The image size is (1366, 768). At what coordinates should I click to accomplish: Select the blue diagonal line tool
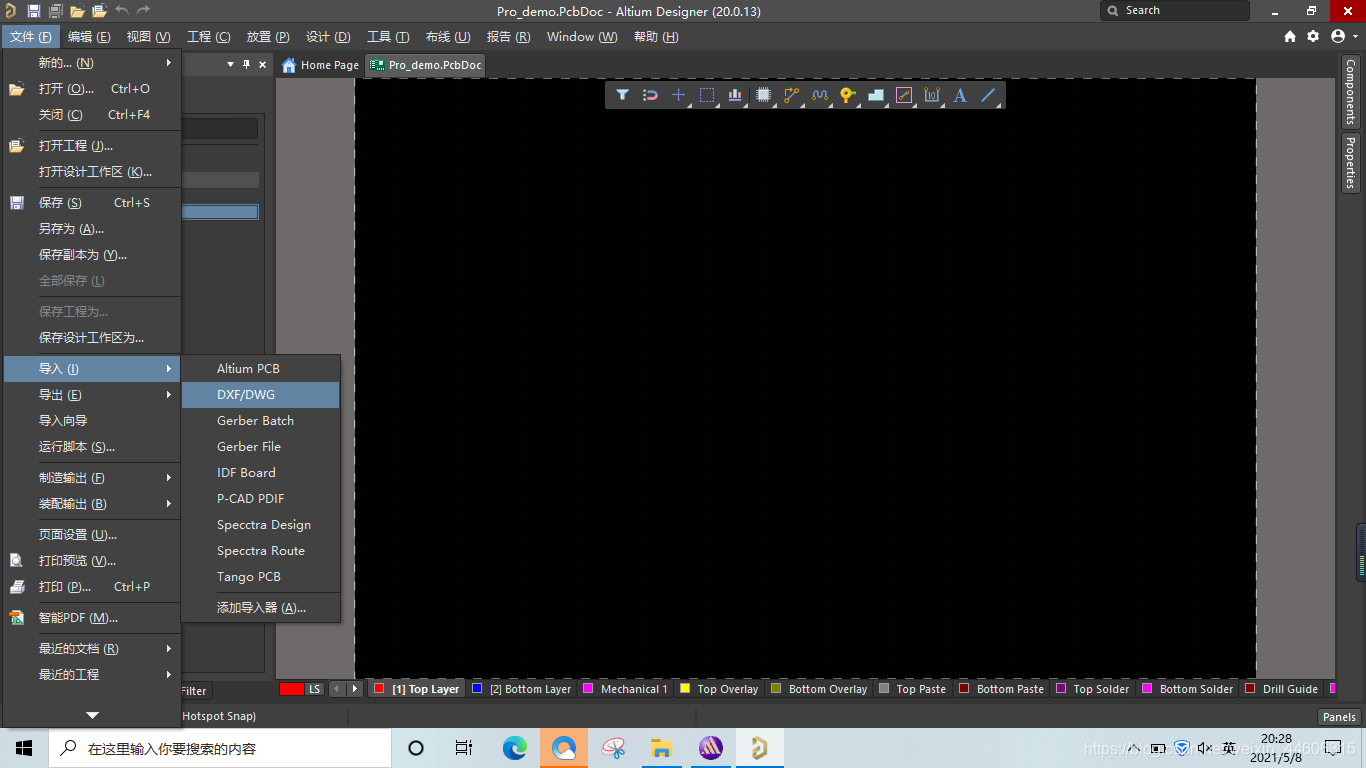click(x=988, y=95)
